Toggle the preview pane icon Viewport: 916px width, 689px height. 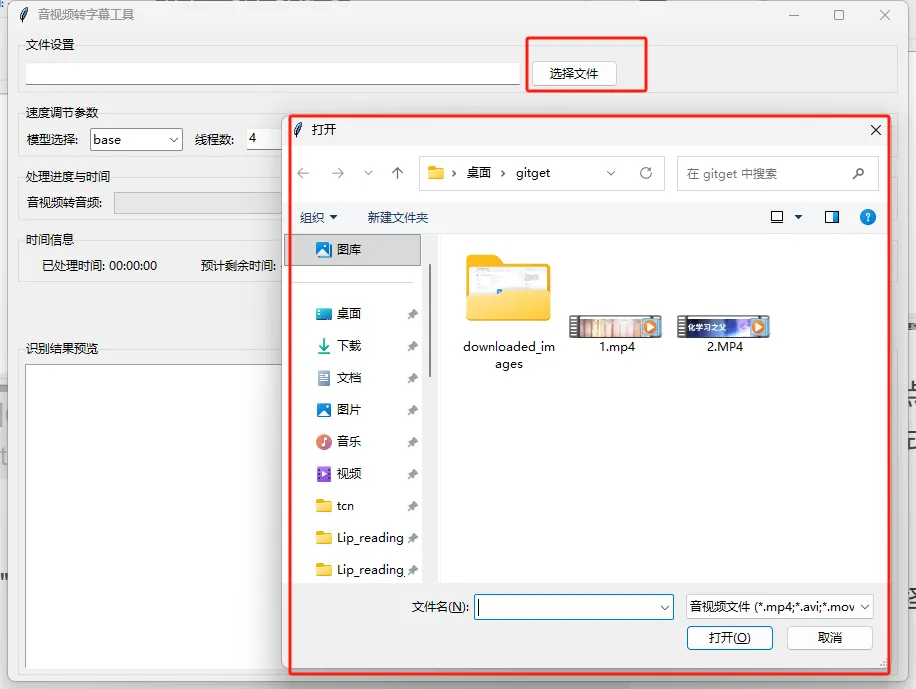point(832,217)
